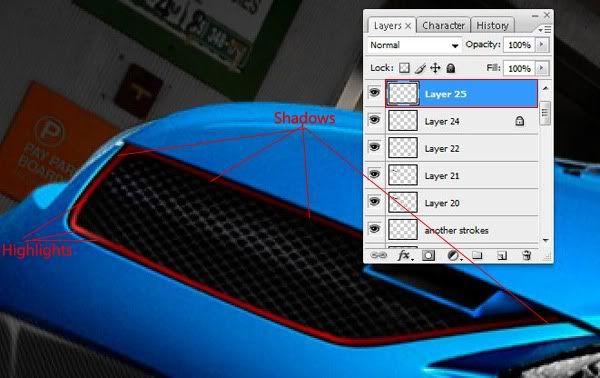This screenshot has width=600, height=378.
Task: Open the layer style fx menu
Action: (405, 255)
